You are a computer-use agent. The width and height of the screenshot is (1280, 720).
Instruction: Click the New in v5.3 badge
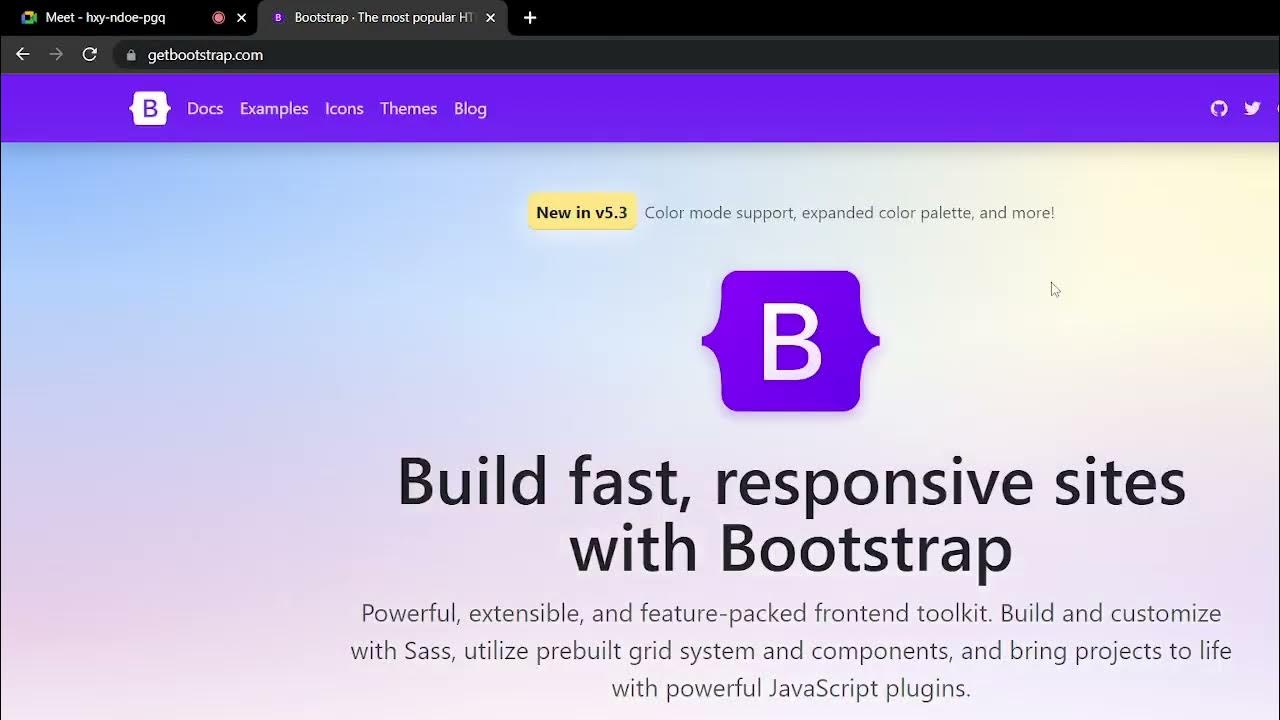pos(582,212)
